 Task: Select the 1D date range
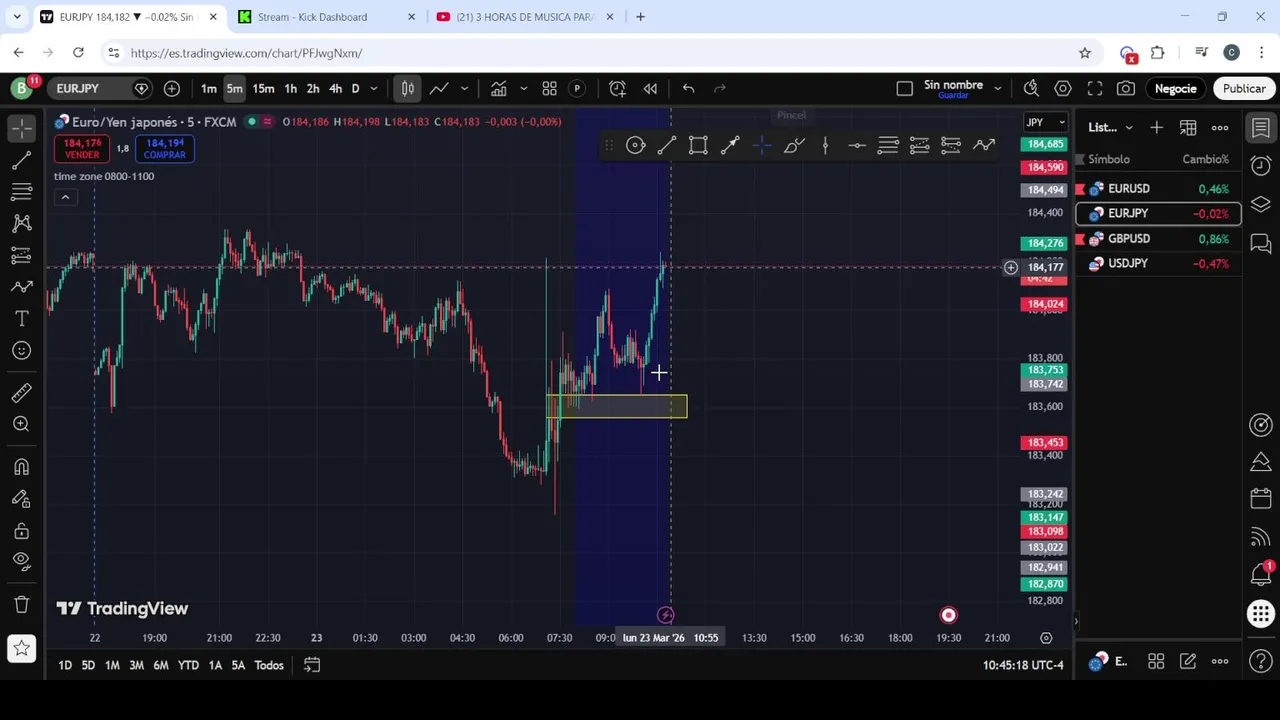tap(65, 665)
